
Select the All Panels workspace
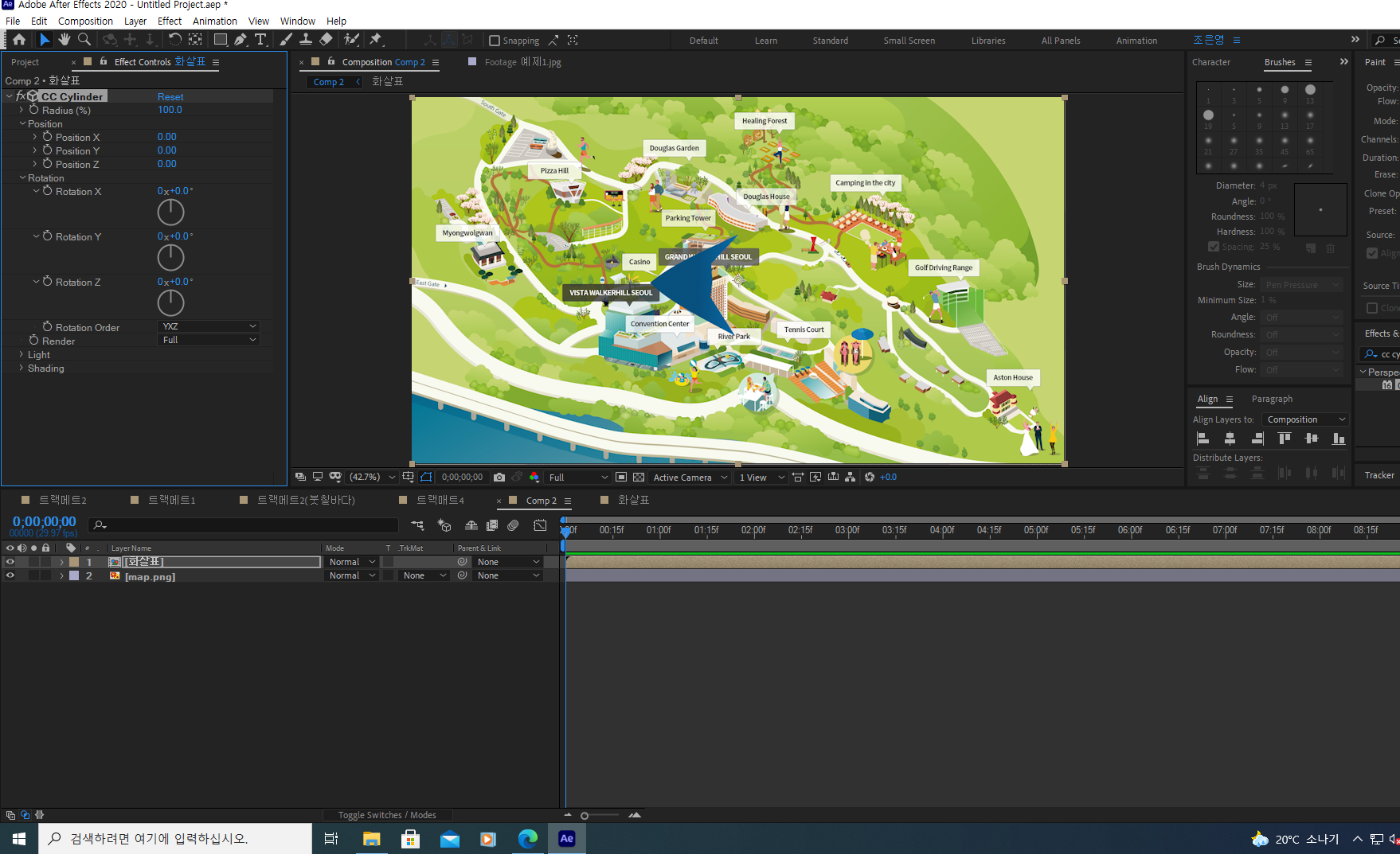click(x=1061, y=41)
